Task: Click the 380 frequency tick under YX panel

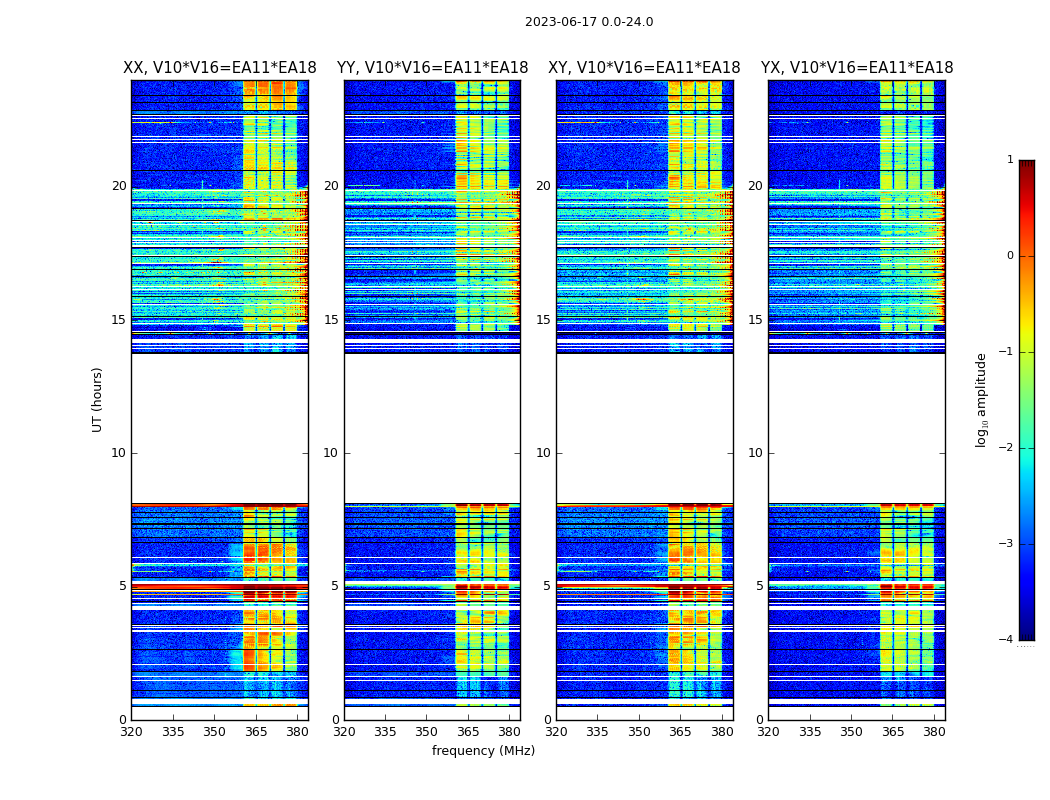Action: pos(934,732)
